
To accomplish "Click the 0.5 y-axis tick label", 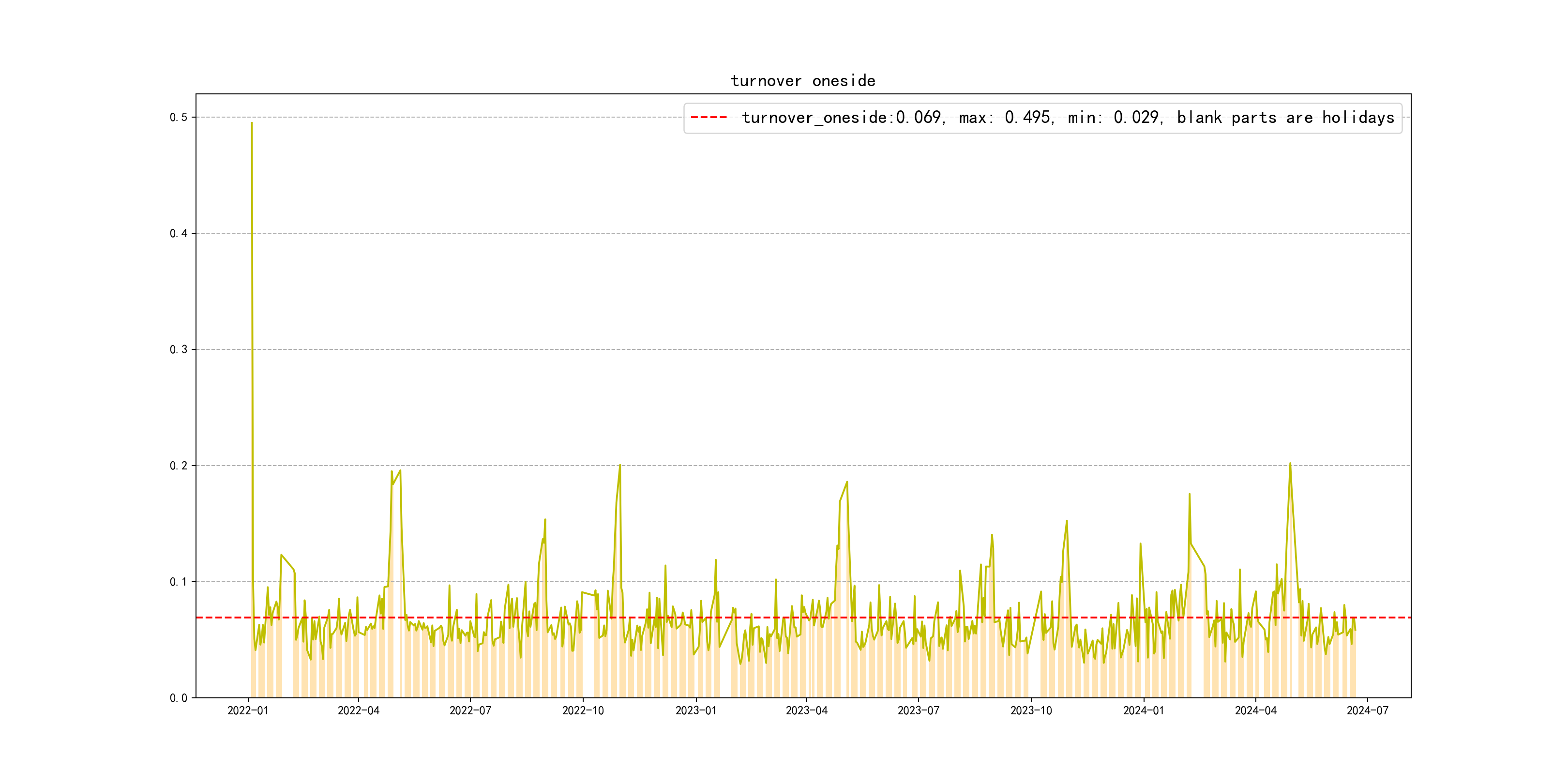I will [179, 118].
